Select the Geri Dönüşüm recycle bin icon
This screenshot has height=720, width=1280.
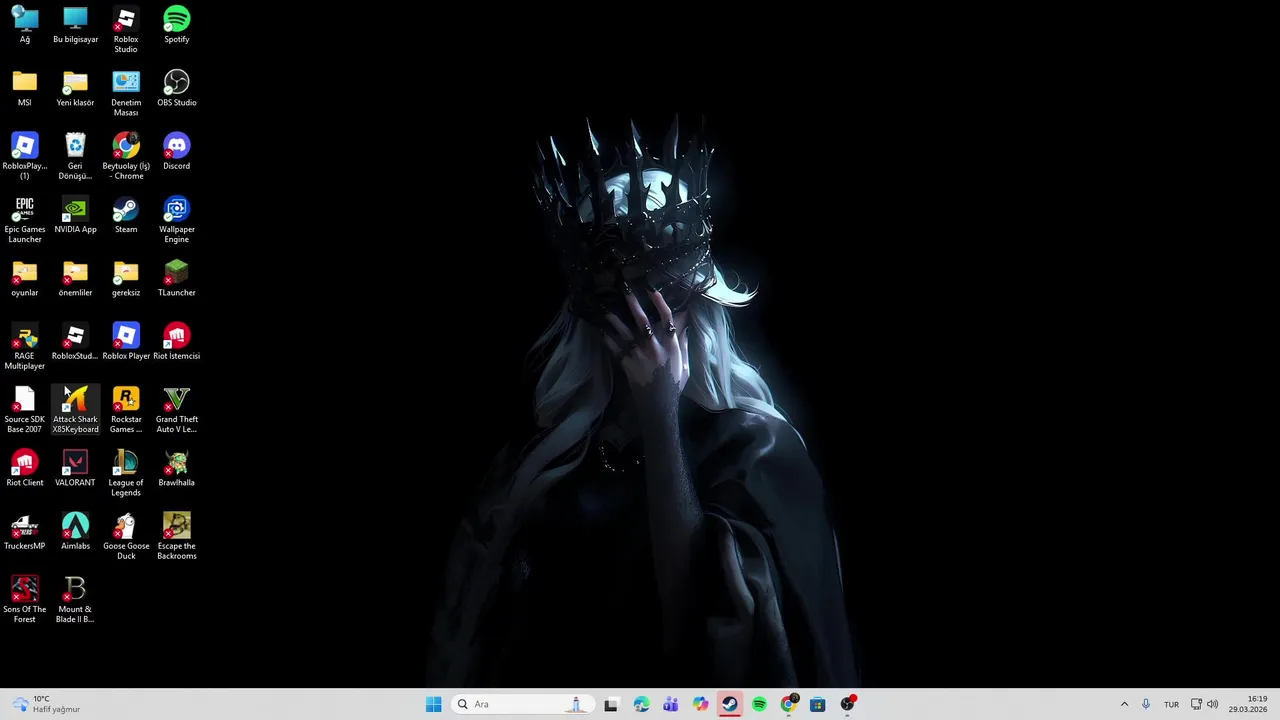pyautogui.click(x=75, y=156)
